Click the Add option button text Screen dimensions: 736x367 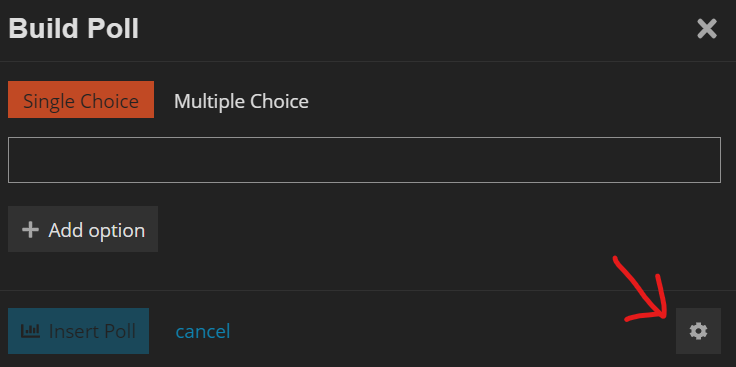[x=97, y=230]
